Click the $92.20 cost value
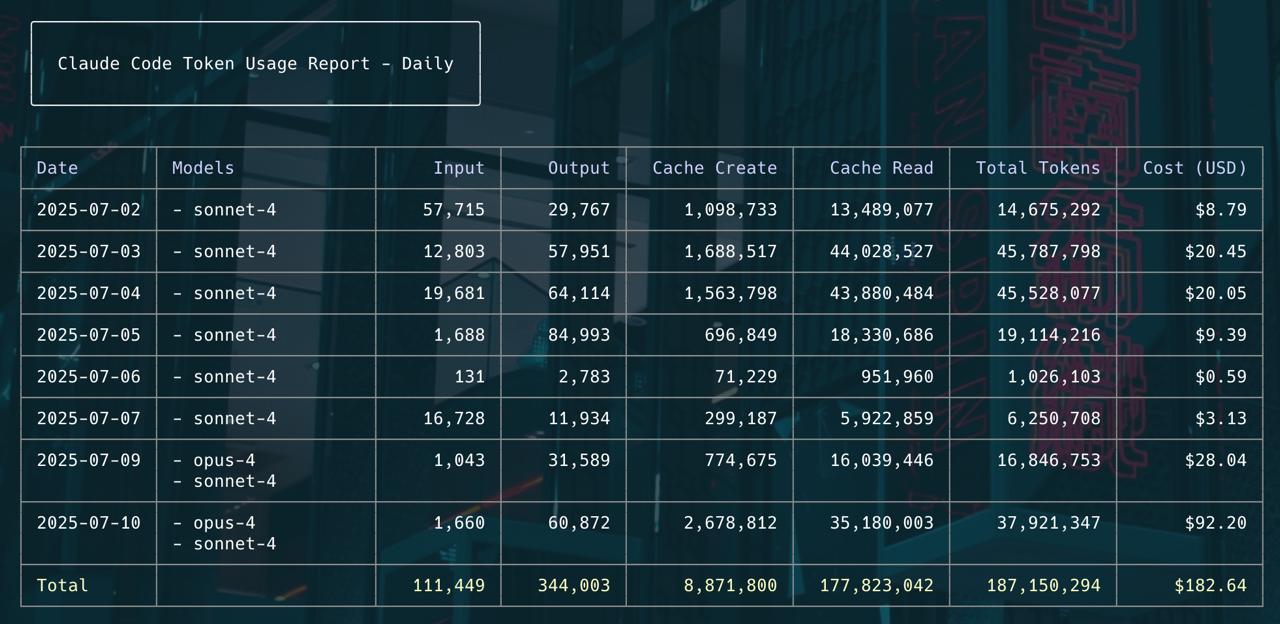Screen dimensions: 1280x624 (1215, 523)
